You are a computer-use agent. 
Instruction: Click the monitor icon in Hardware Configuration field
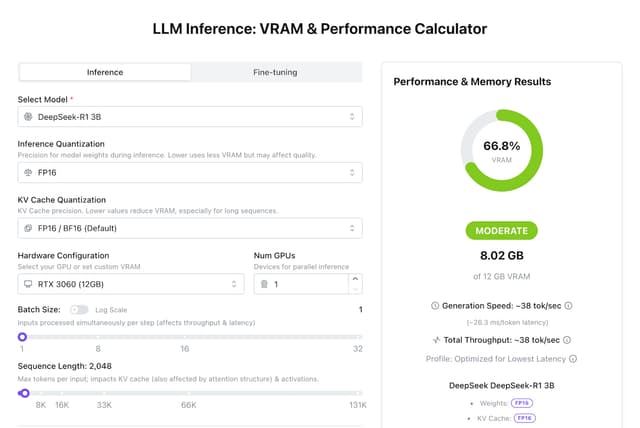(x=28, y=285)
